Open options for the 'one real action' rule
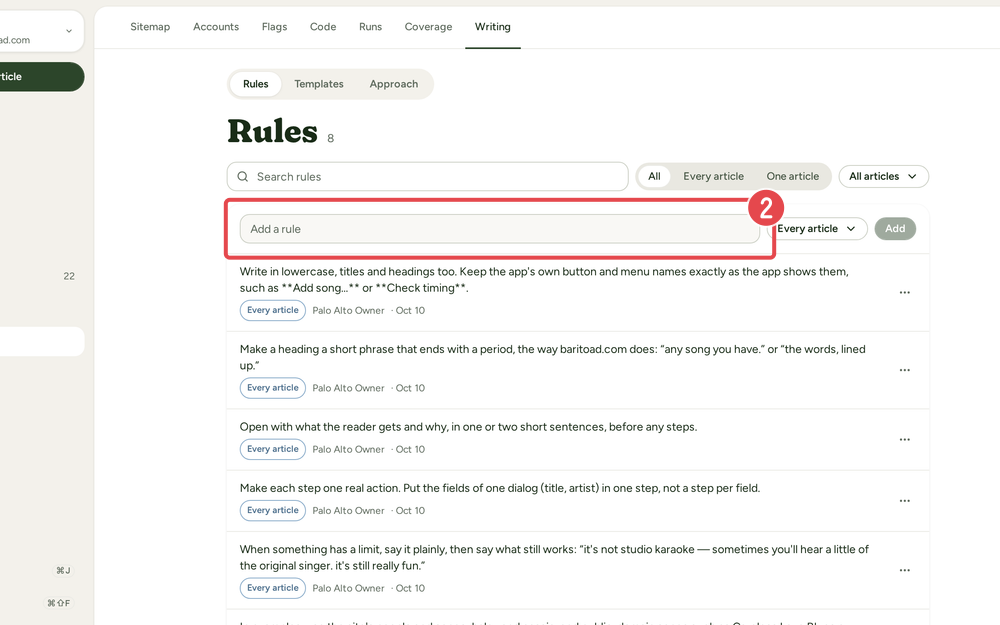This screenshot has width=1000, height=625. 904,501
